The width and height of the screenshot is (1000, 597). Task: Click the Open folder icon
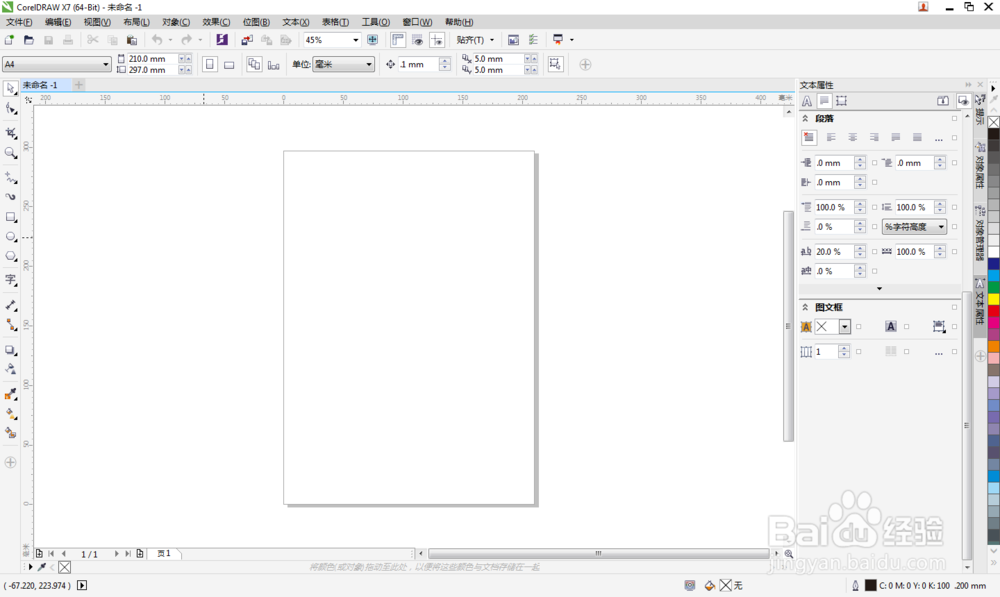point(29,40)
